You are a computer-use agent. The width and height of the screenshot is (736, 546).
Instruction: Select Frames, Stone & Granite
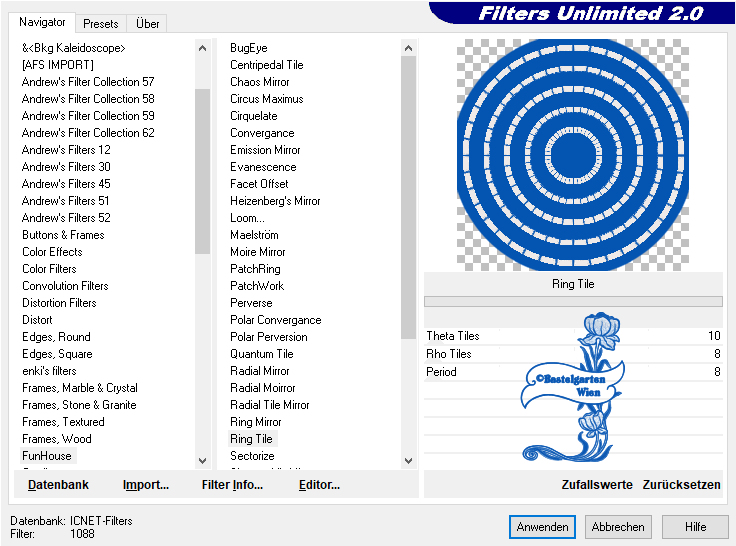(79, 405)
